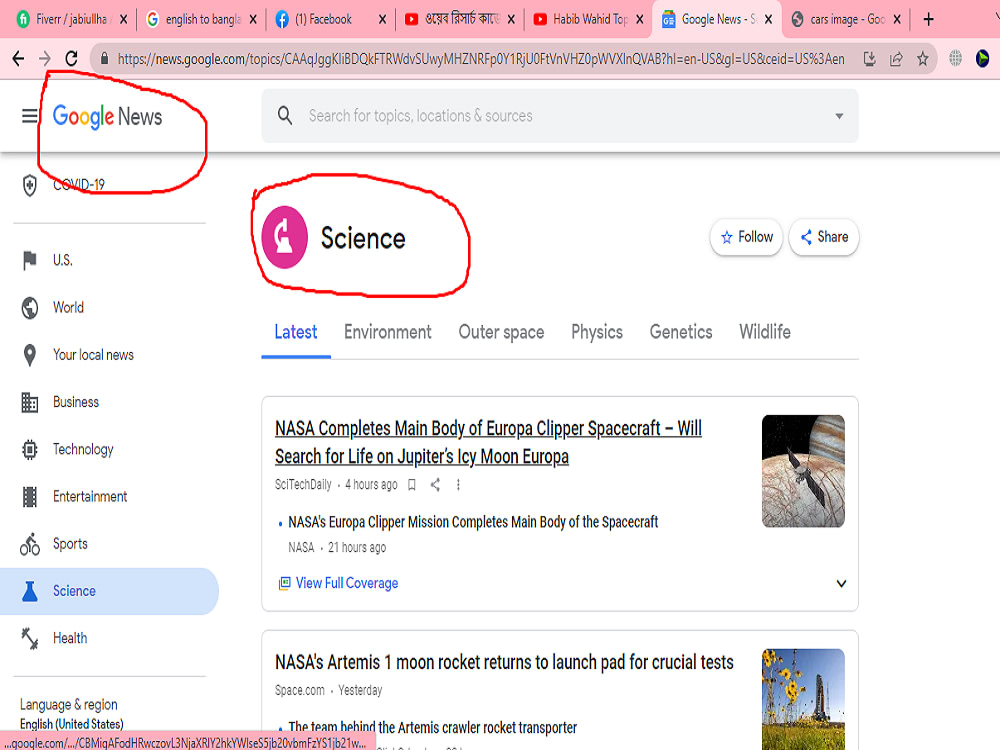Save the Europa Clipper story bookmark icon
This screenshot has width=1000, height=750.
[x=412, y=485]
